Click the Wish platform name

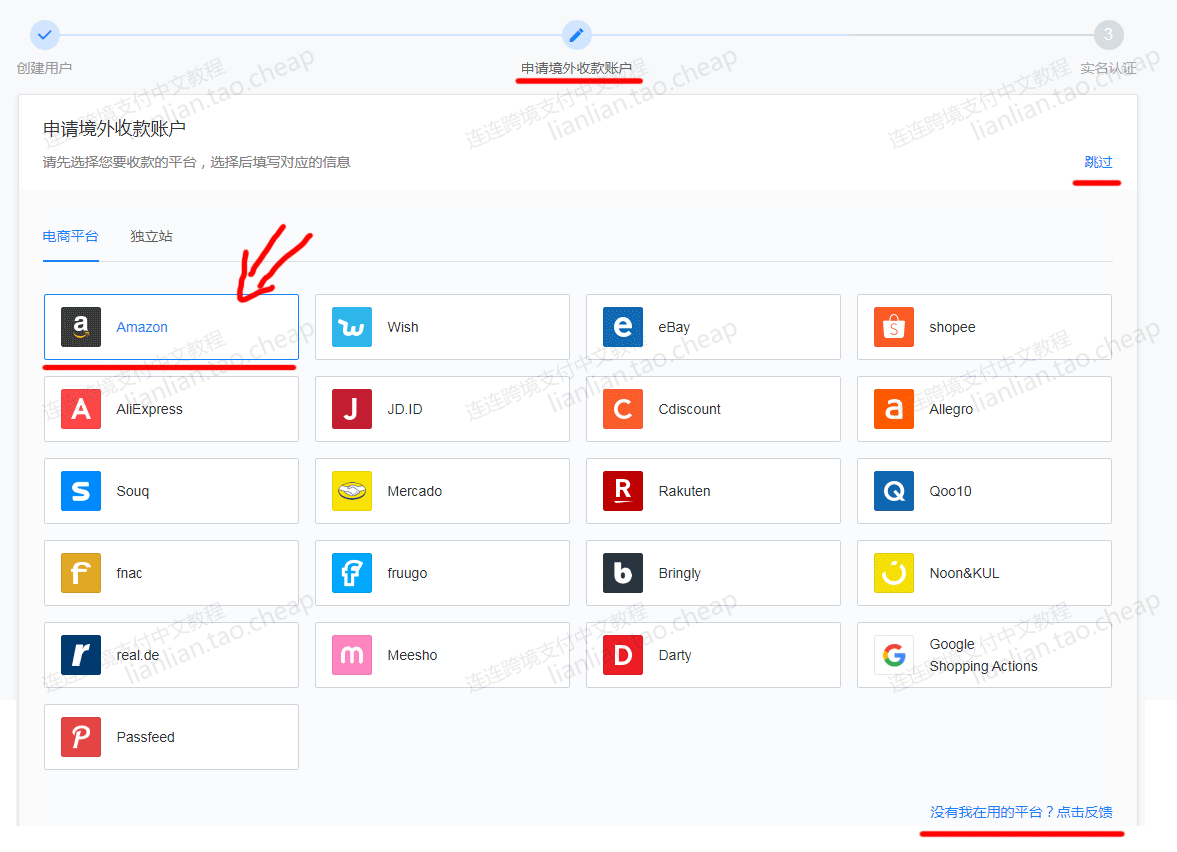(x=403, y=327)
